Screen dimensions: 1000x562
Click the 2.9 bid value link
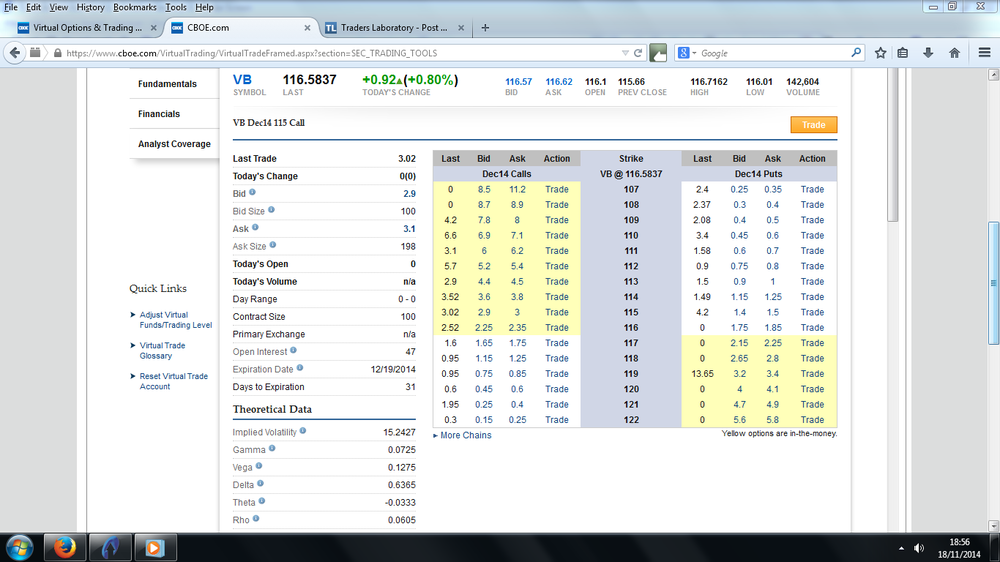pos(409,193)
